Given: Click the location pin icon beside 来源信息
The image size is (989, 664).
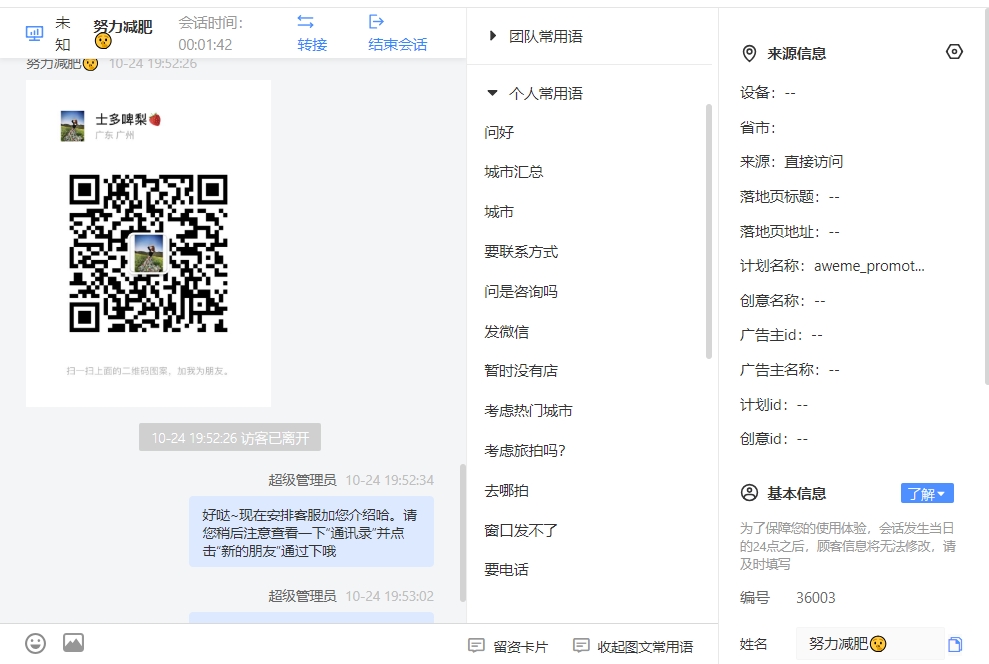Looking at the screenshot, I should click(749, 54).
